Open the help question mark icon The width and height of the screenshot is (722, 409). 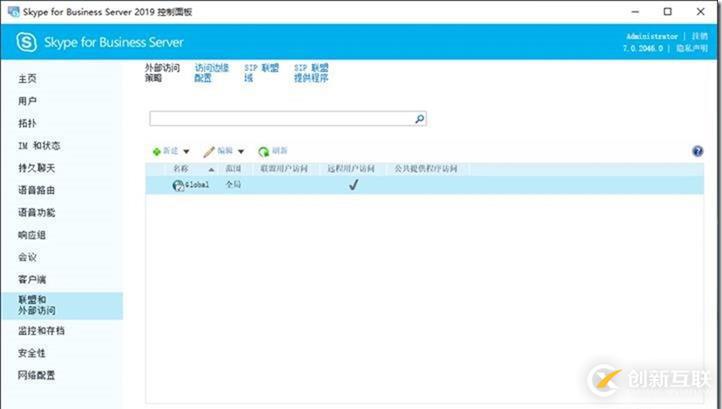[x=698, y=151]
